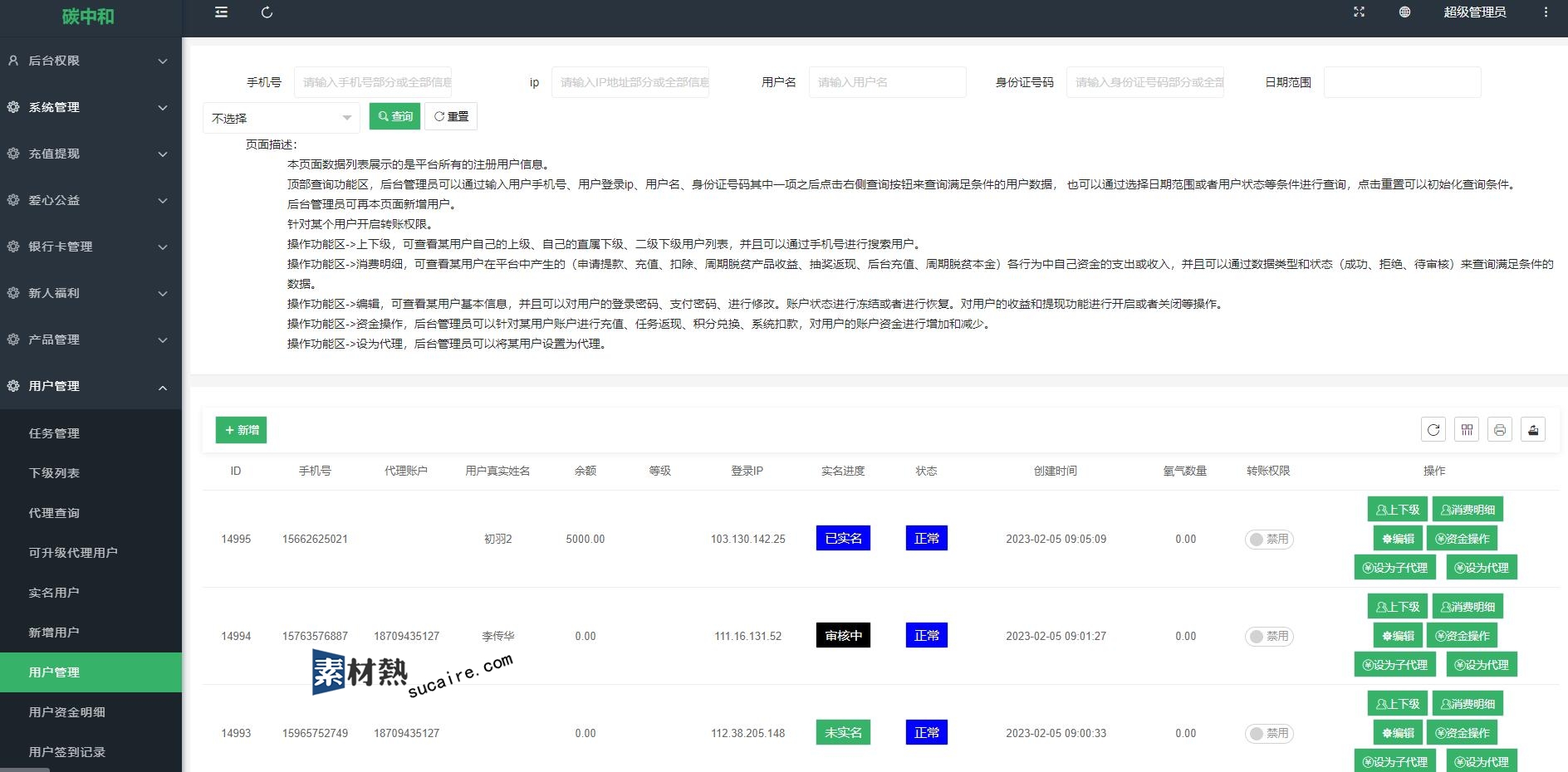Click 设为代理 for user 14994
This screenshot has width=1568, height=772.
1482,665
